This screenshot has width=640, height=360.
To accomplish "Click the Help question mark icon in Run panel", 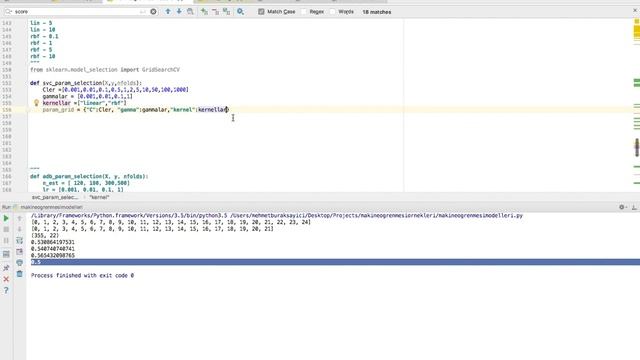I will (x=6, y=290).
